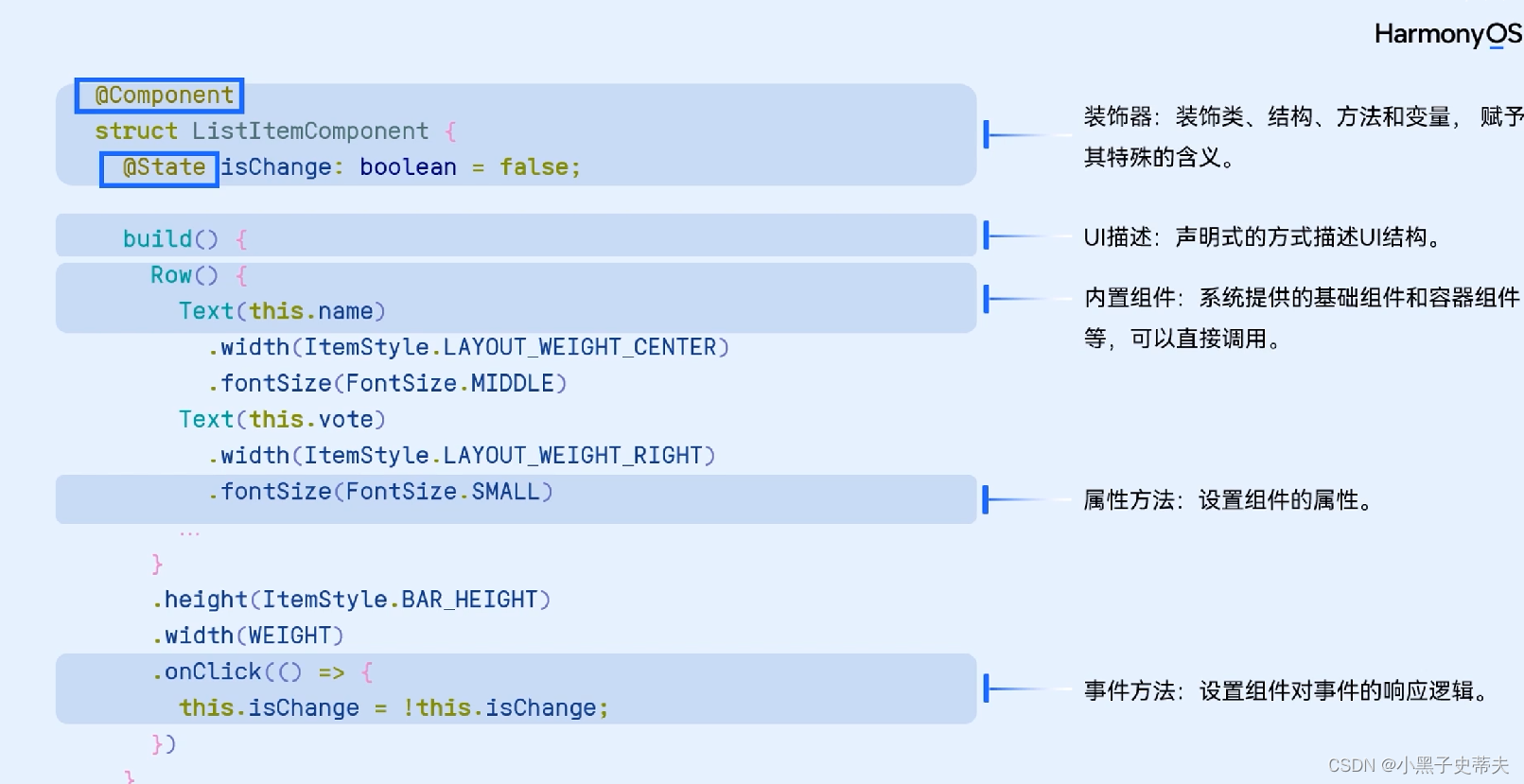Click '.fontSize(FontSize.SMALL)' code line
This screenshot has height=784, width=1524.
click(380, 491)
